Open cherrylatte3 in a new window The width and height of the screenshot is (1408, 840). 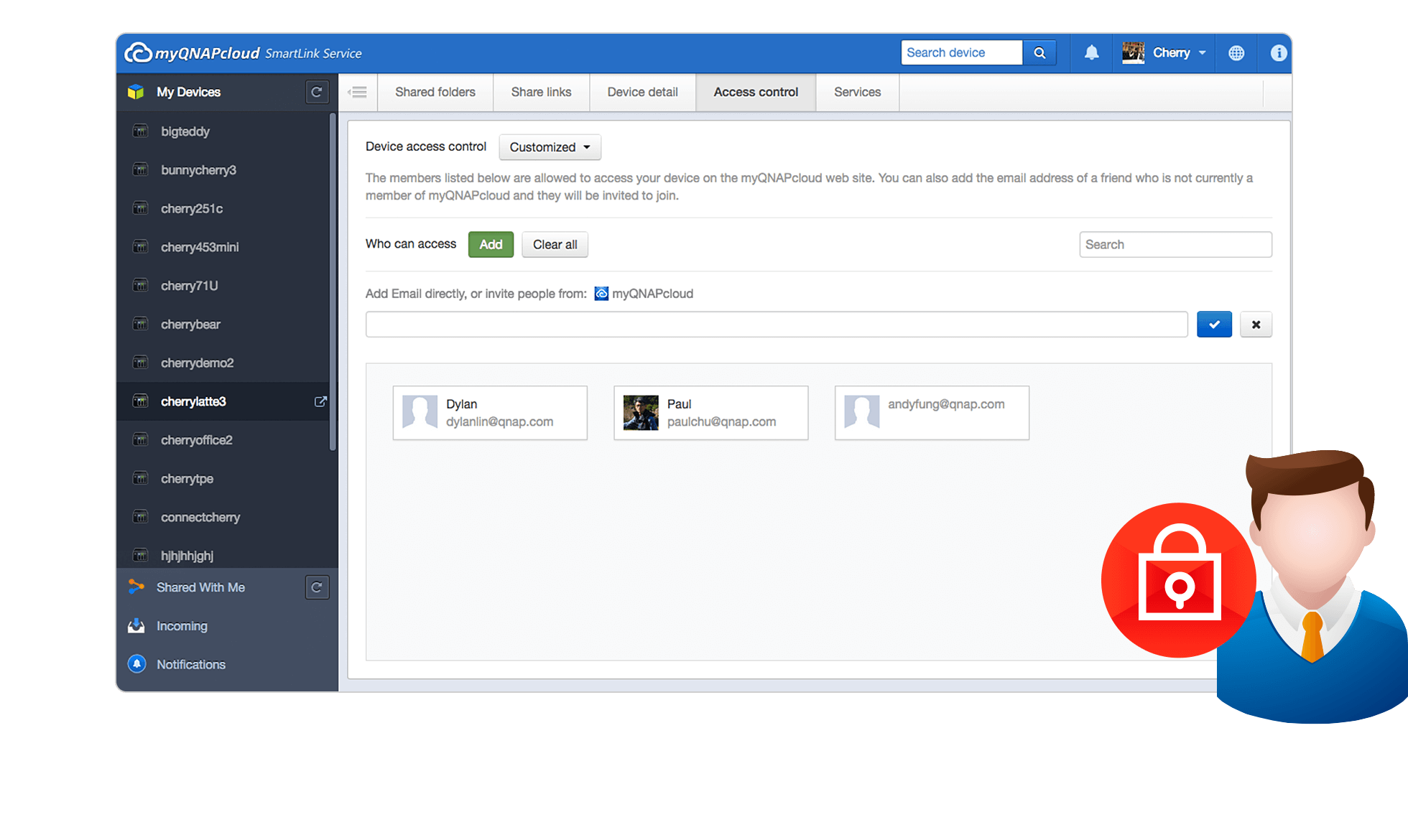point(320,401)
